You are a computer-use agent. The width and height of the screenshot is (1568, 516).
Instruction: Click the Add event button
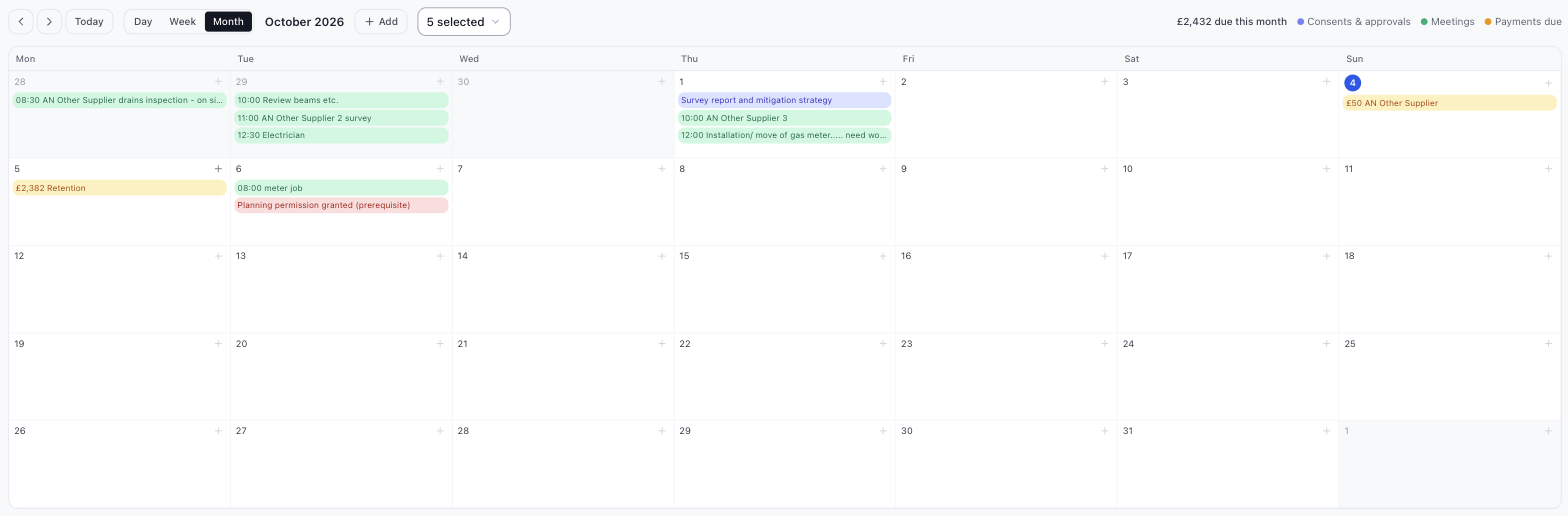point(381,21)
